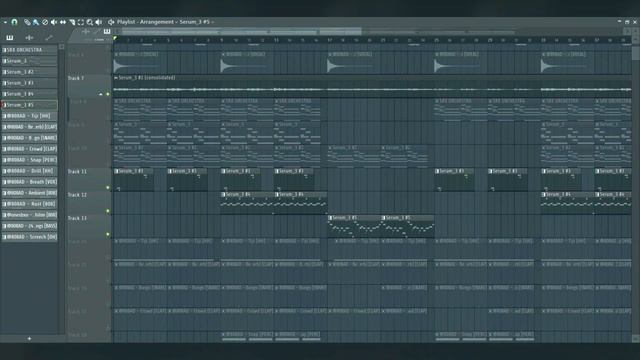Viewport: 640px width, 360px height.
Task: Click the piano icon above track headers
Action: [x=107, y=31]
